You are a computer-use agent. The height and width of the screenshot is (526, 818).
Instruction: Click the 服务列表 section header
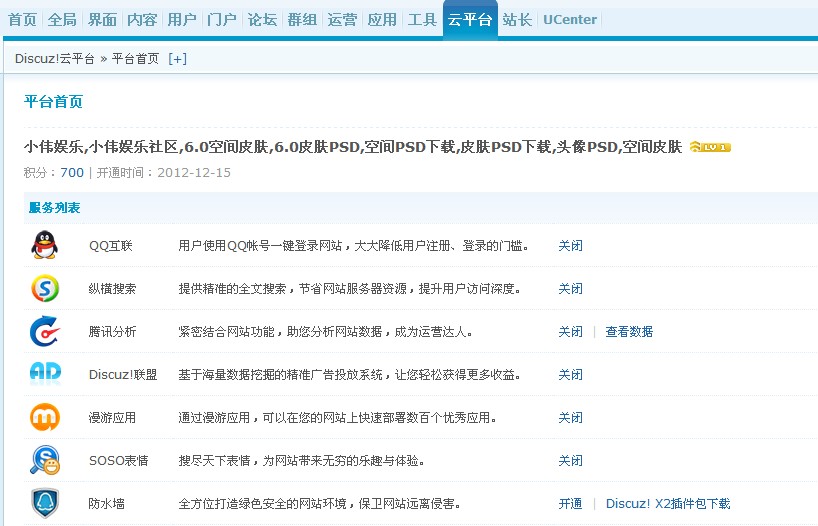click(54, 208)
